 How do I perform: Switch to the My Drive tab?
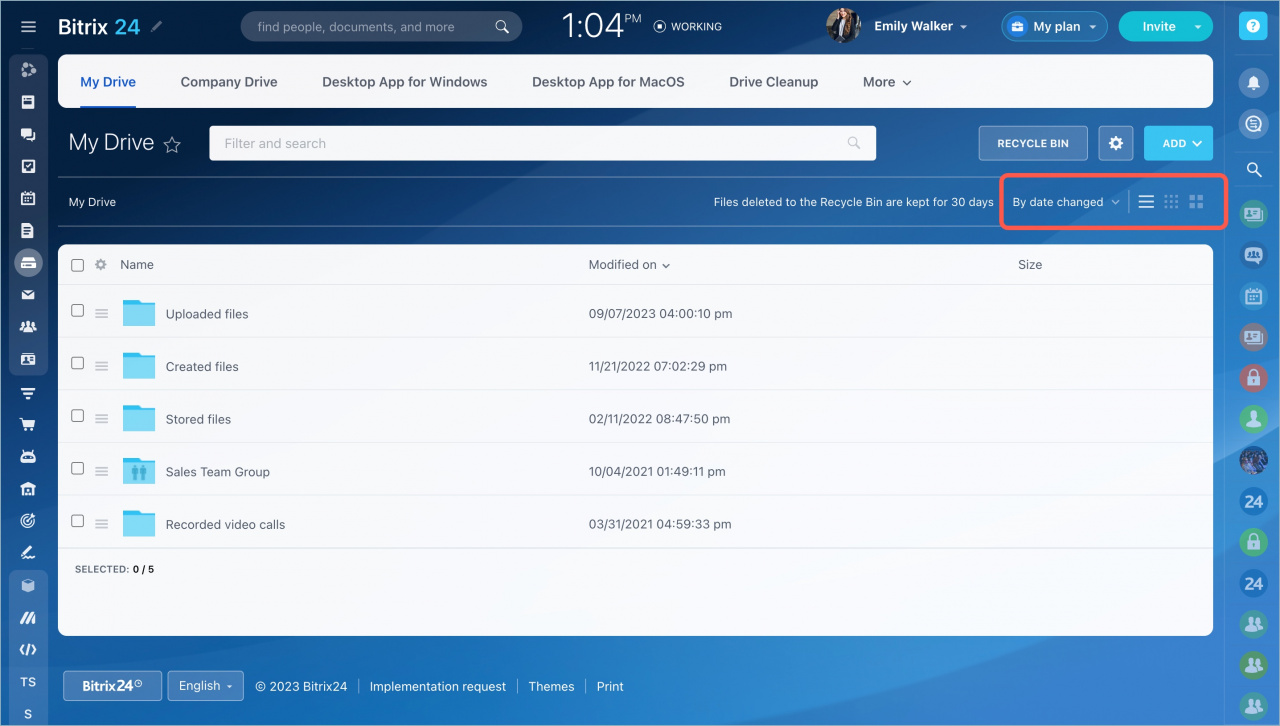point(108,82)
